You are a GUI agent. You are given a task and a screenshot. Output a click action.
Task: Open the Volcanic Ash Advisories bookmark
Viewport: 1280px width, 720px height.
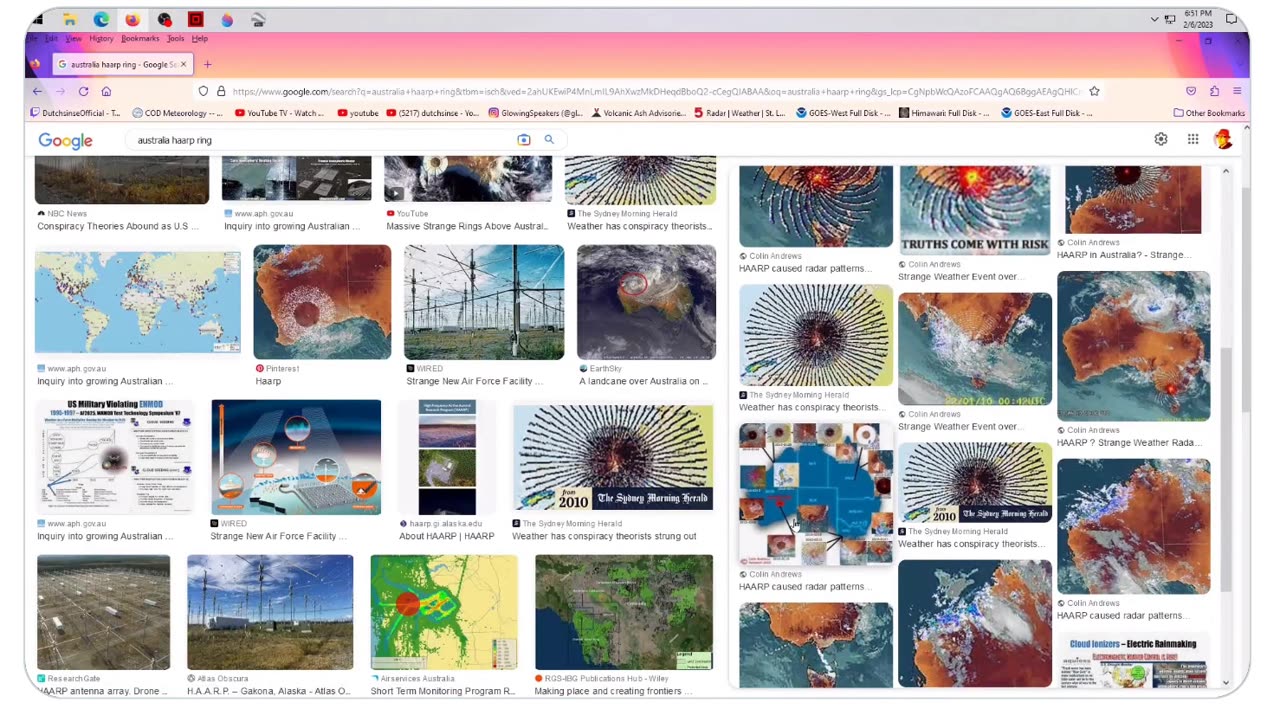click(638, 113)
